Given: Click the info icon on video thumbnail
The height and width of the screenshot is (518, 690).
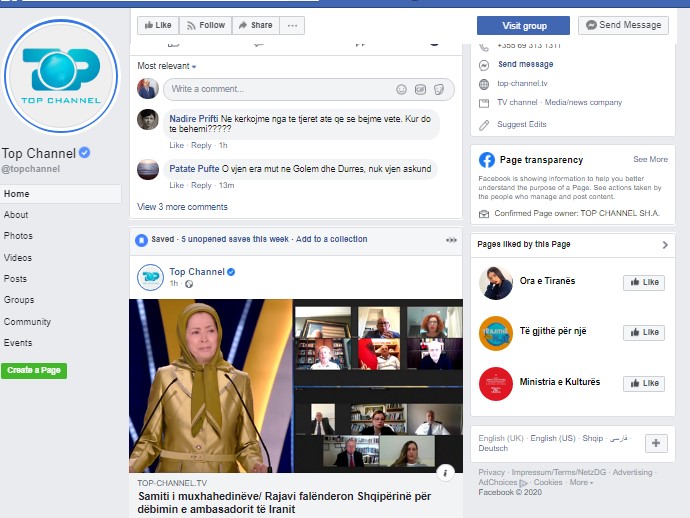Looking at the screenshot, I should coord(446,472).
